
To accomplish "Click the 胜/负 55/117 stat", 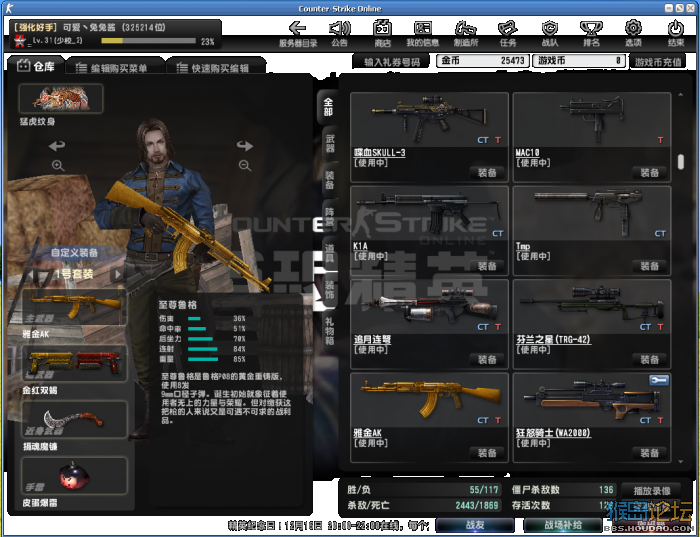I will point(423,490).
